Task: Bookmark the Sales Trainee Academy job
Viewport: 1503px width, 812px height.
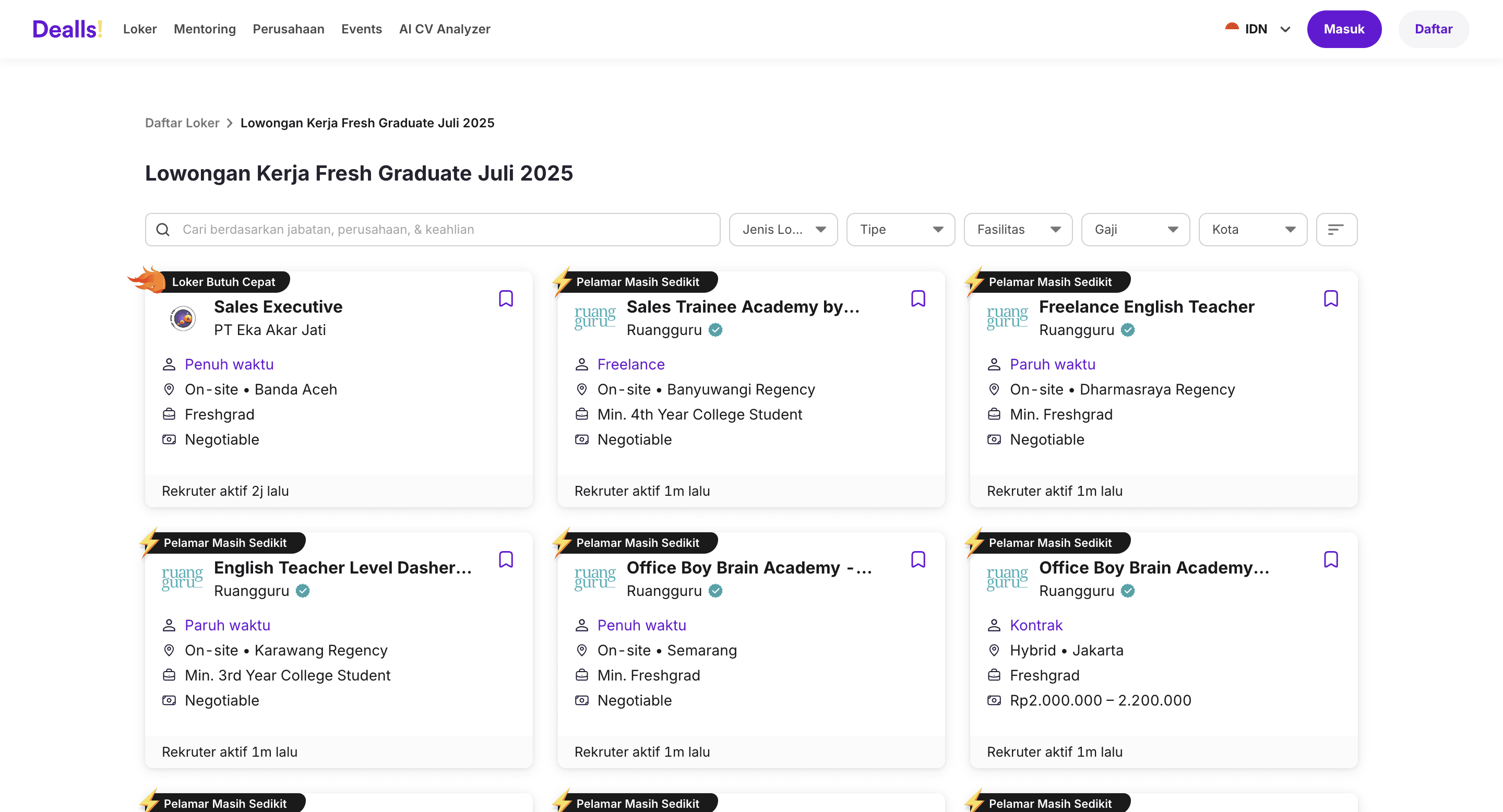Action: point(918,298)
